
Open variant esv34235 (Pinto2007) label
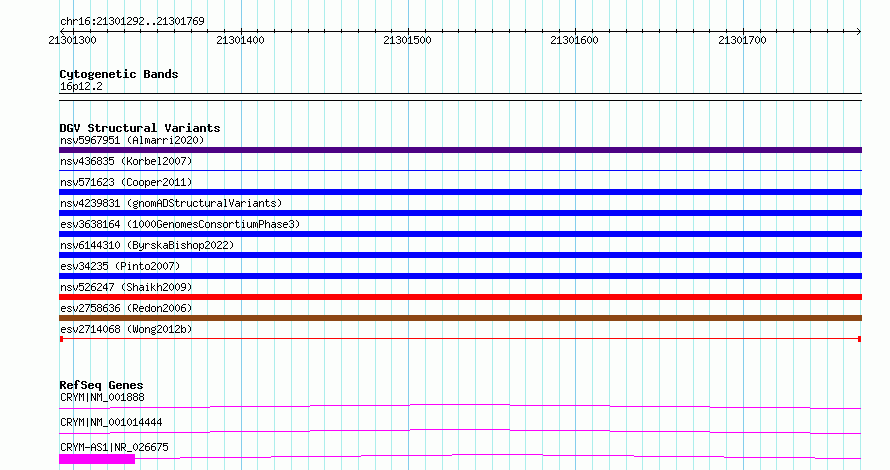(120, 266)
